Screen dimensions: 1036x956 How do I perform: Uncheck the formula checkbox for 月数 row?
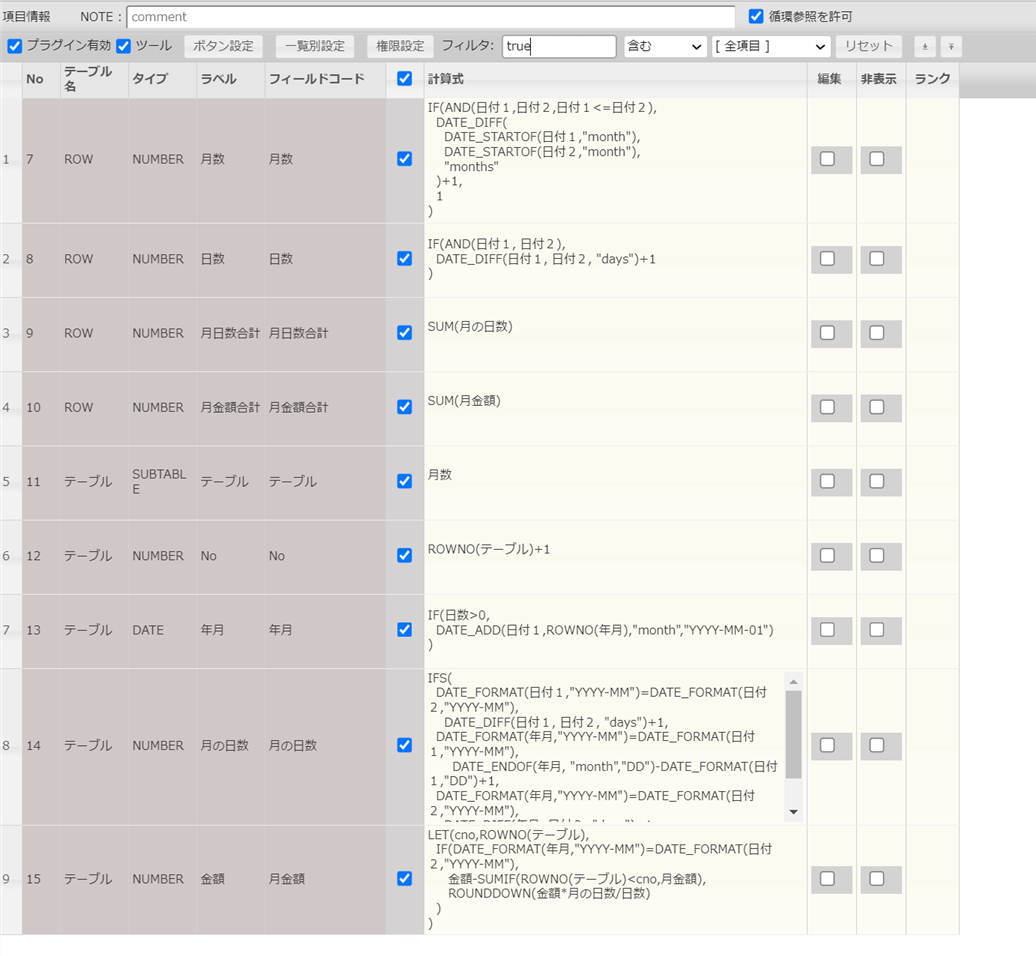pos(404,159)
